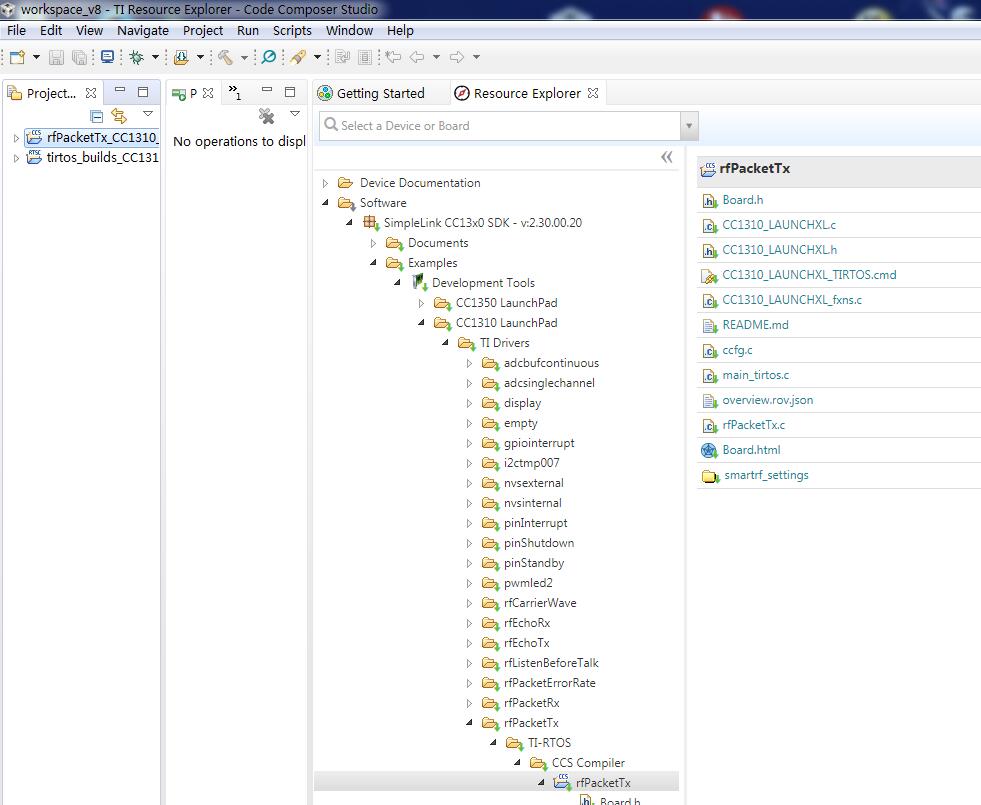Image resolution: width=981 pixels, height=805 pixels.
Task: Select the adcbufcontinuous tree item
Action: click(x=551, y=363)
